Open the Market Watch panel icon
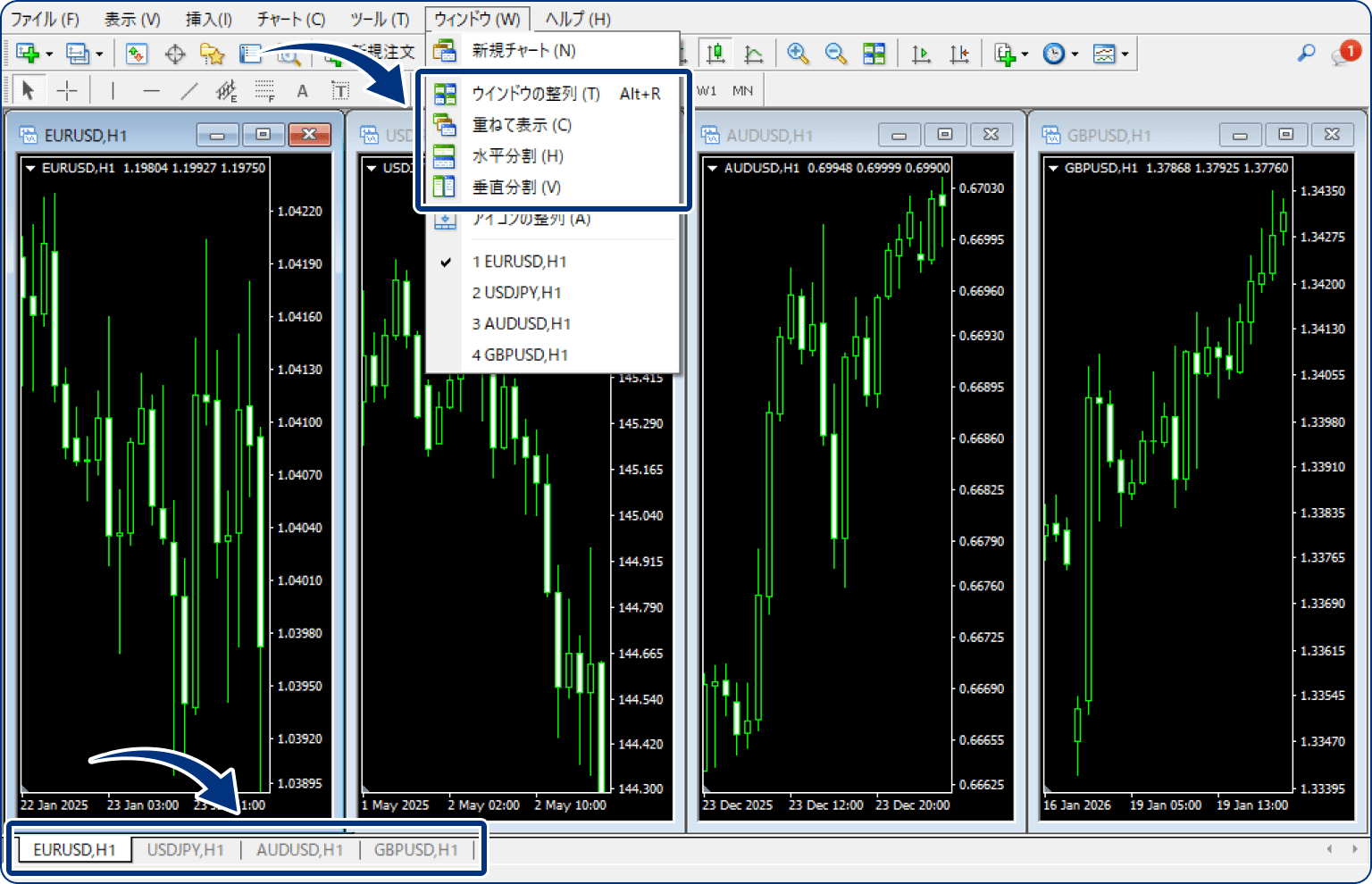 (x=137, y=54)
